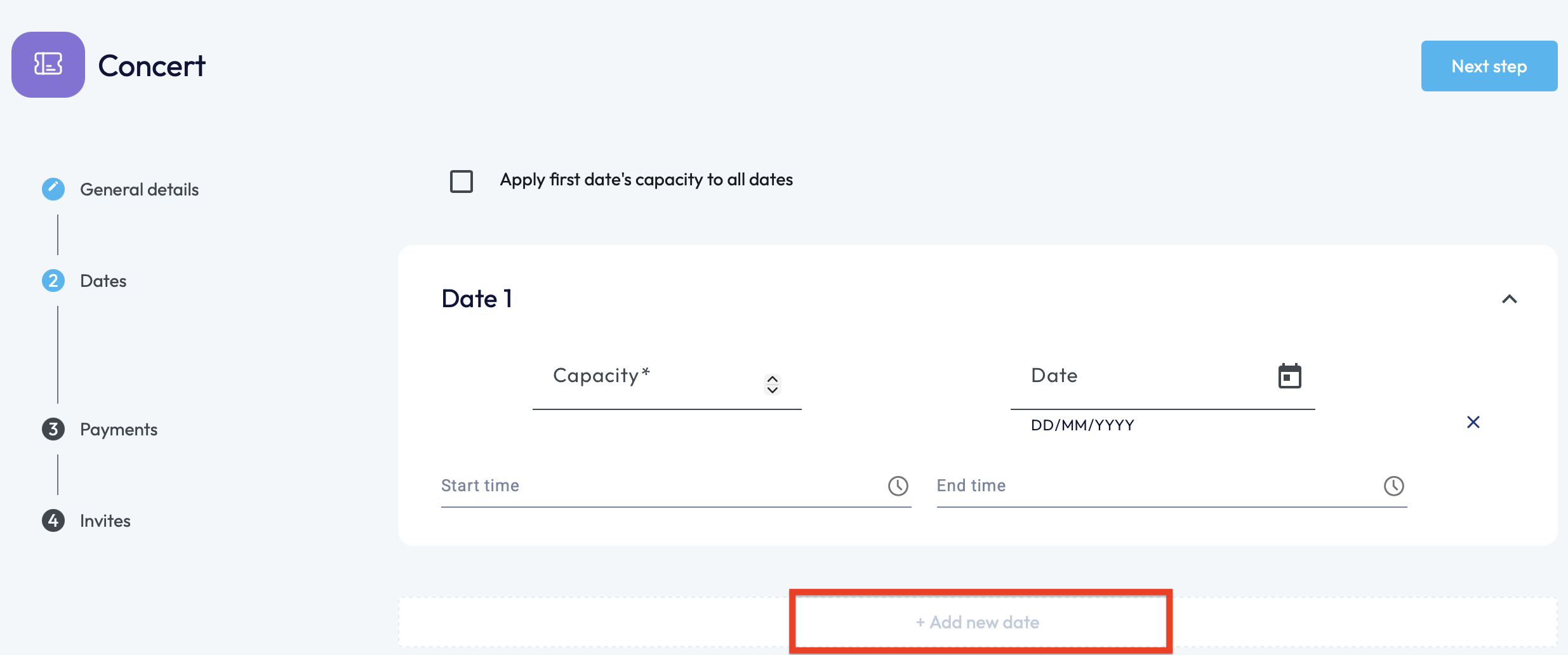Open the Payments step

coord(119,429)
